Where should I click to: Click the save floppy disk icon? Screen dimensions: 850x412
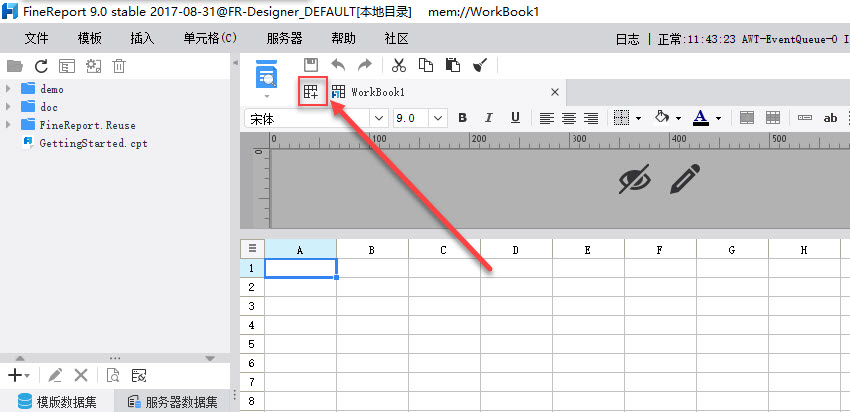pos(311,65)
